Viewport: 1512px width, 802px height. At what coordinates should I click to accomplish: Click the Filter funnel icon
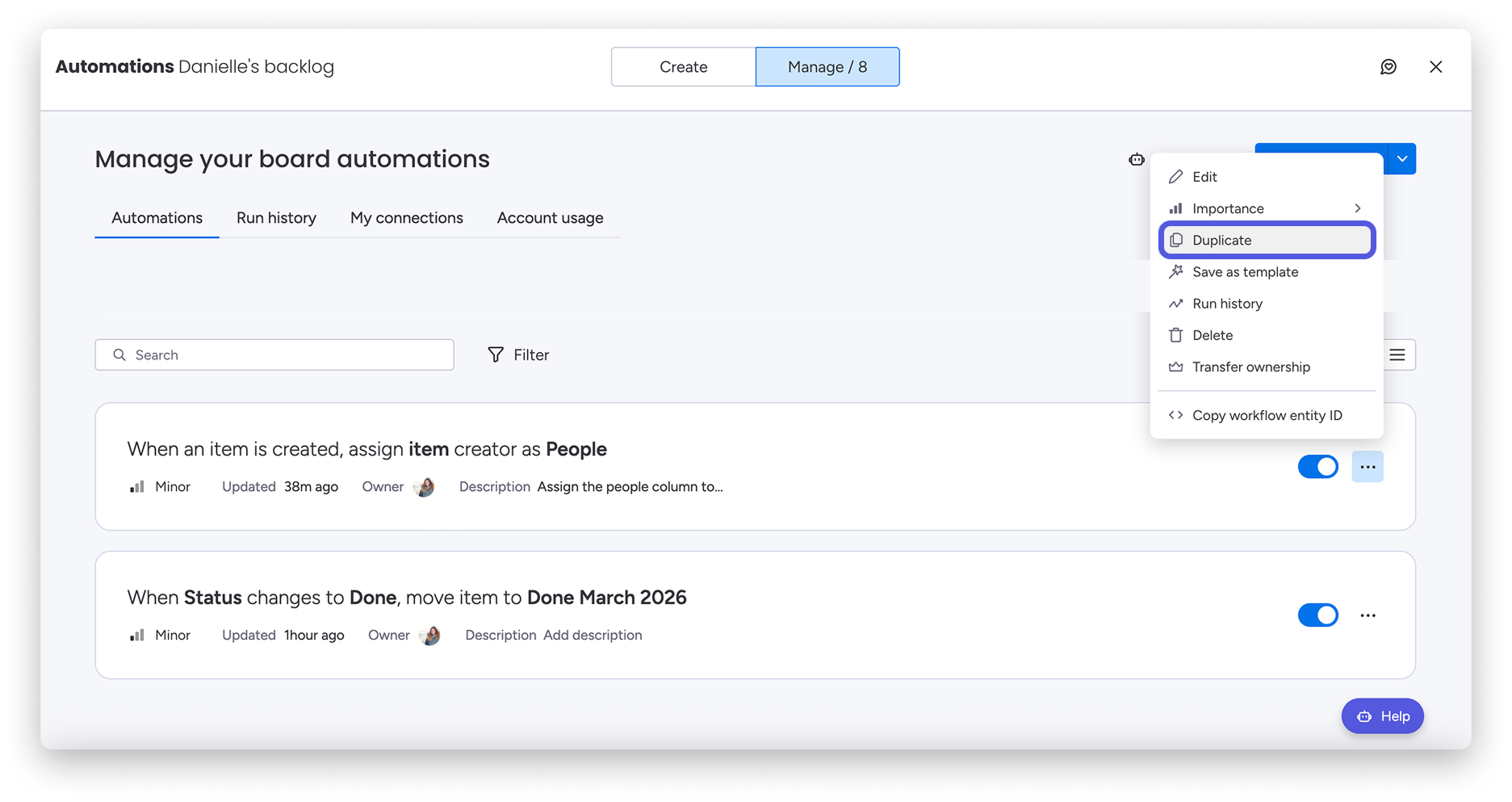tap(496, 355)
